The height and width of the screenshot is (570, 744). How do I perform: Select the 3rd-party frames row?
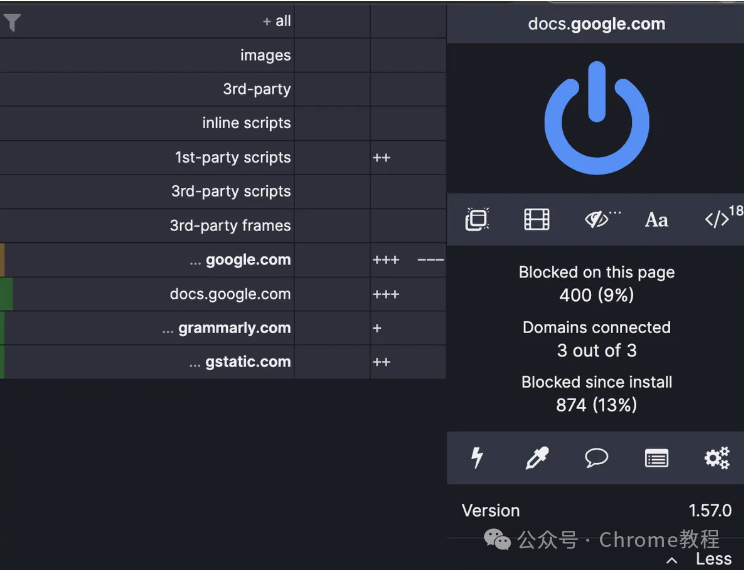147,225
